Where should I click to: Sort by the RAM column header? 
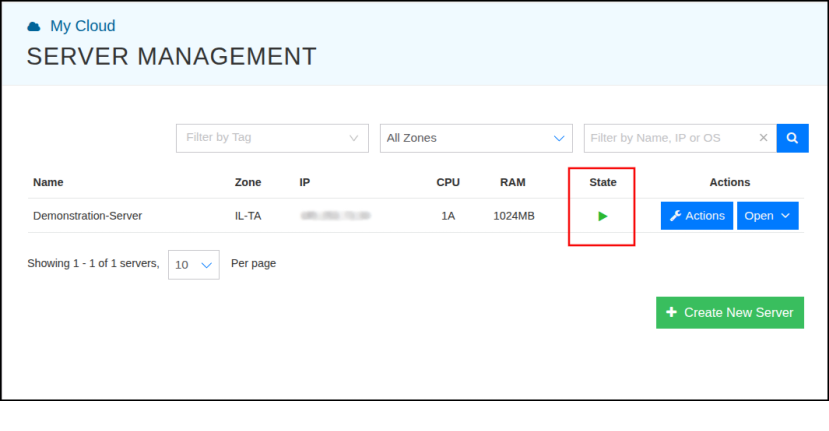click(513, 182)
